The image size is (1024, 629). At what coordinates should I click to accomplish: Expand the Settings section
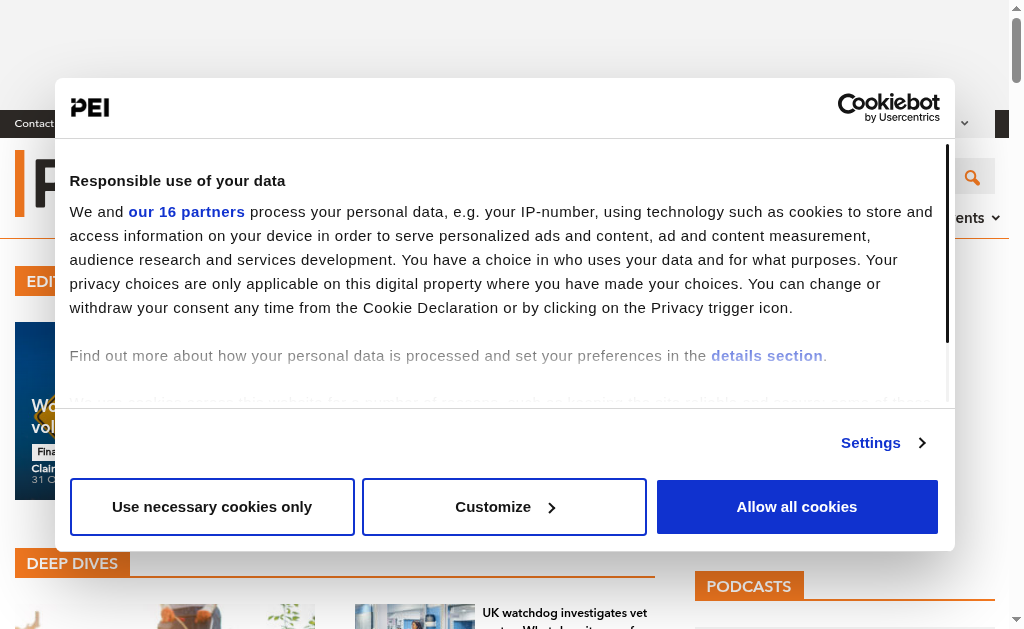tap(871, 443)
